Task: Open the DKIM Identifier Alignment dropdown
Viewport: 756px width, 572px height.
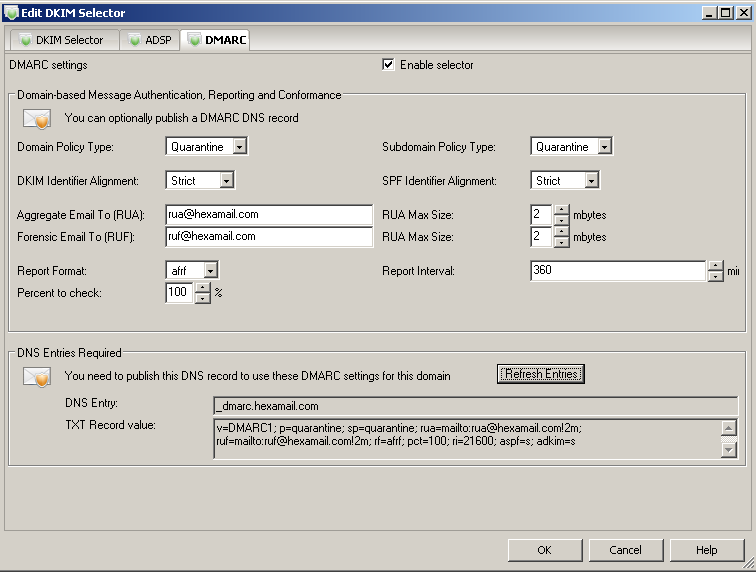Action: (226, 181)
